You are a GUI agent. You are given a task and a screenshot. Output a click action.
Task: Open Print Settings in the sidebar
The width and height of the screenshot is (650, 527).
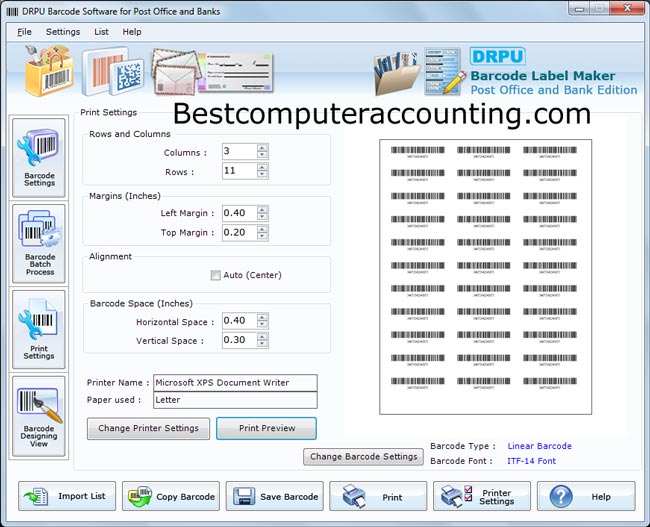point(39,330)
